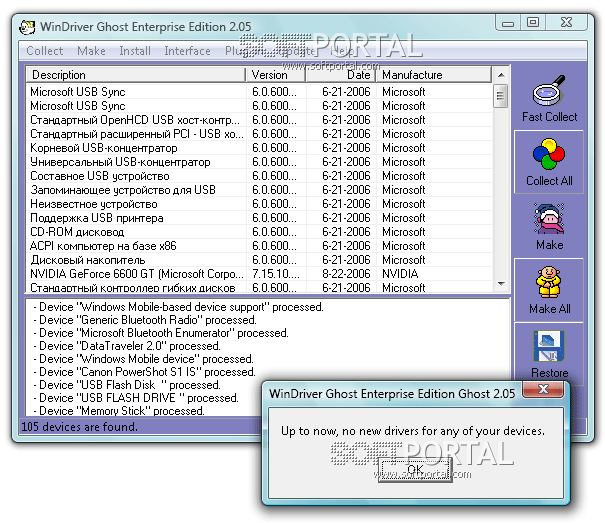The height and width of the screenshot is (523, 605).
Task: Minimize the WinDriver Ghost main window
Action: [x=508, y=23]
